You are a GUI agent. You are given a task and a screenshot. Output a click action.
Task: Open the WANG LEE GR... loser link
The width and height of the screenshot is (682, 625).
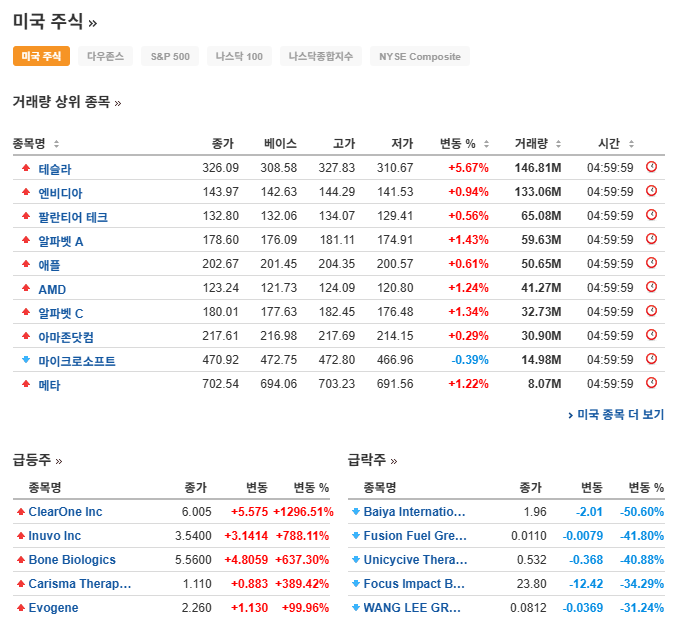[x=412, y=608]
